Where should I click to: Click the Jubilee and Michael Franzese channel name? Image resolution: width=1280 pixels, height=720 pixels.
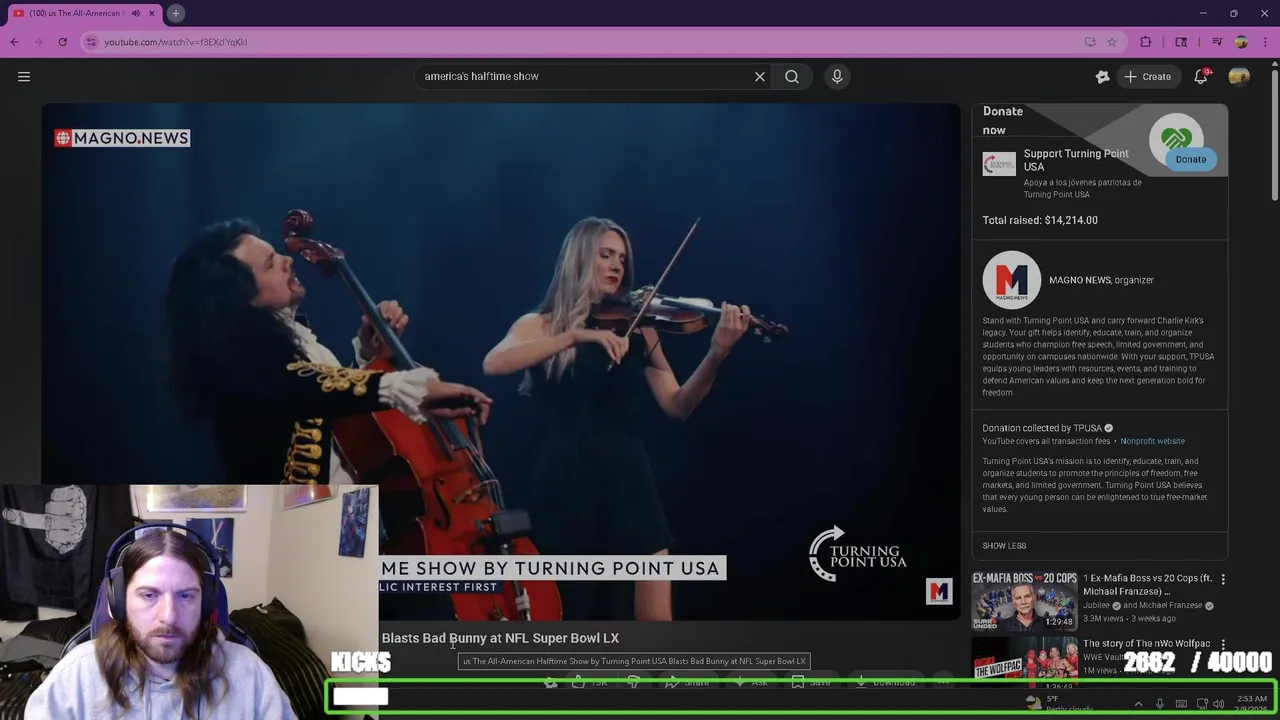(x=1148, y=605)
